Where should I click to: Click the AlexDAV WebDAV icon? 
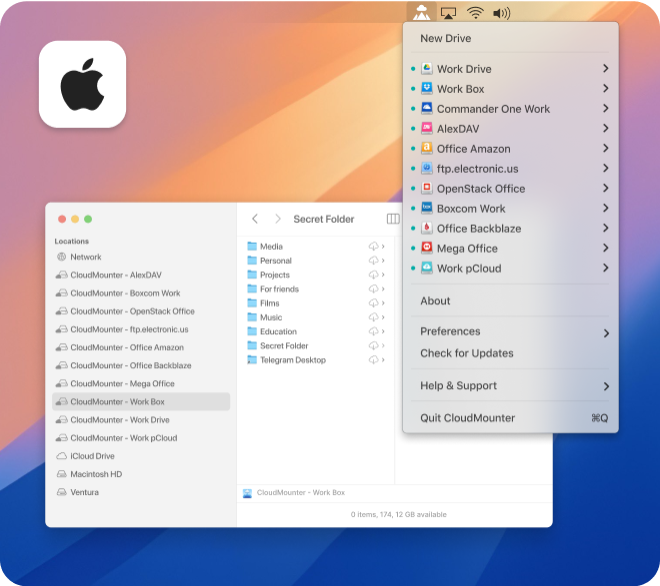(x=426, y=128)
